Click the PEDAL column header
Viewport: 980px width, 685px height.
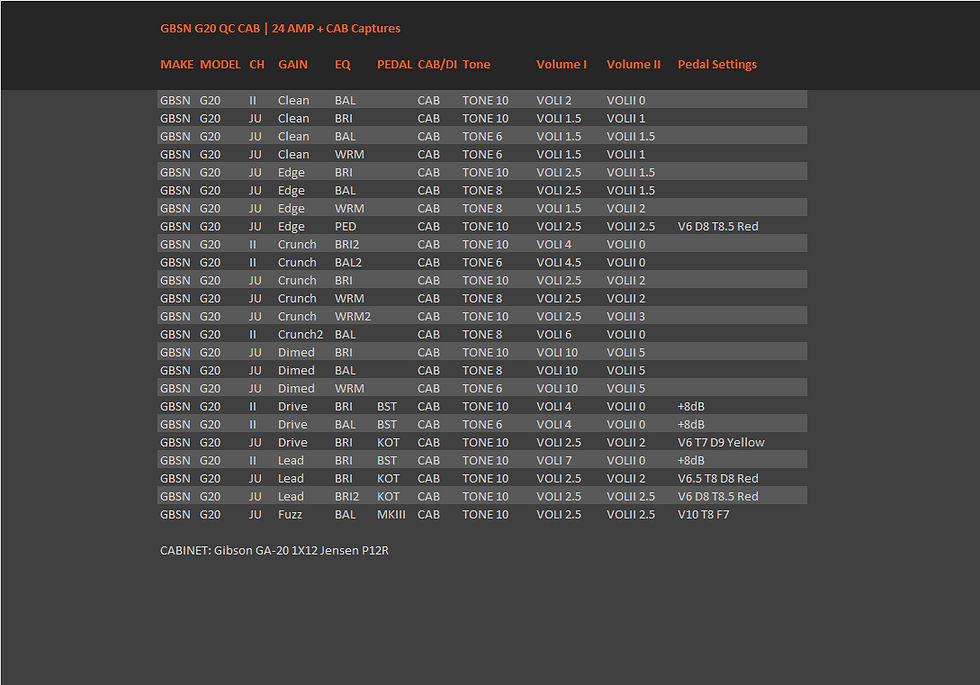(394, 64)
